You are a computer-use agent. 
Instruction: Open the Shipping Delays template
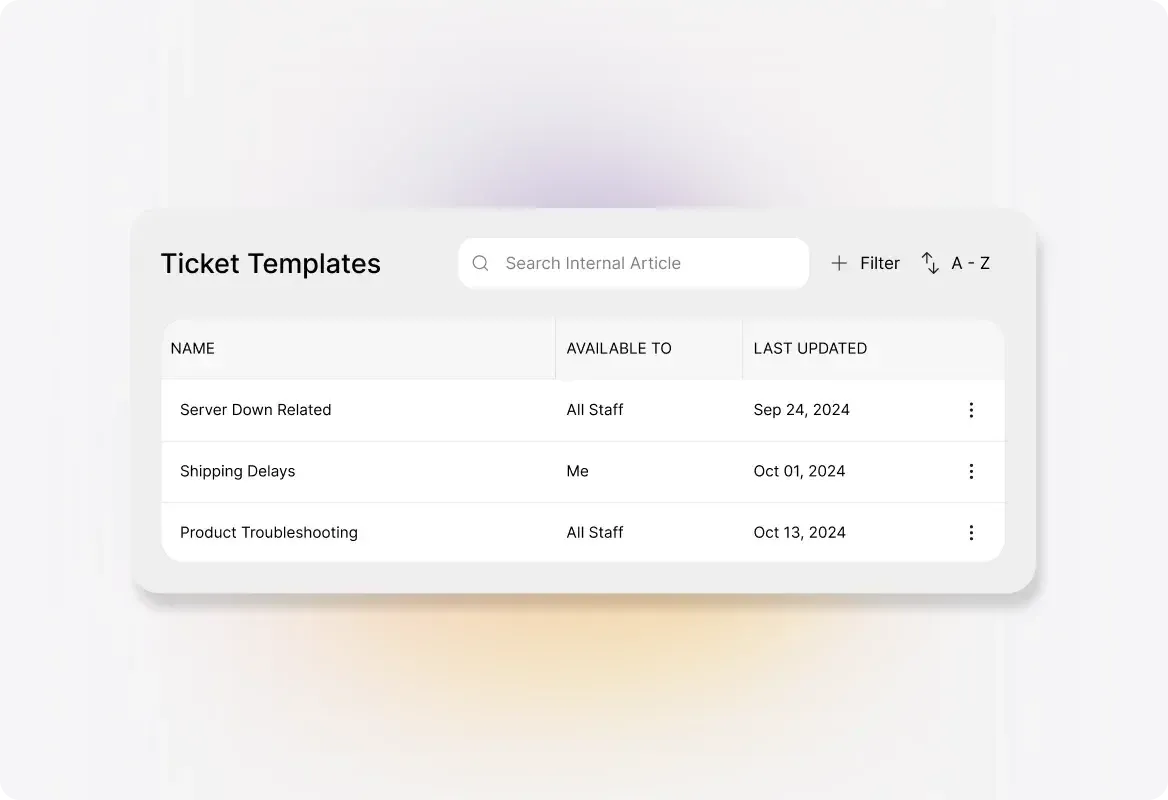pos(238,471)
